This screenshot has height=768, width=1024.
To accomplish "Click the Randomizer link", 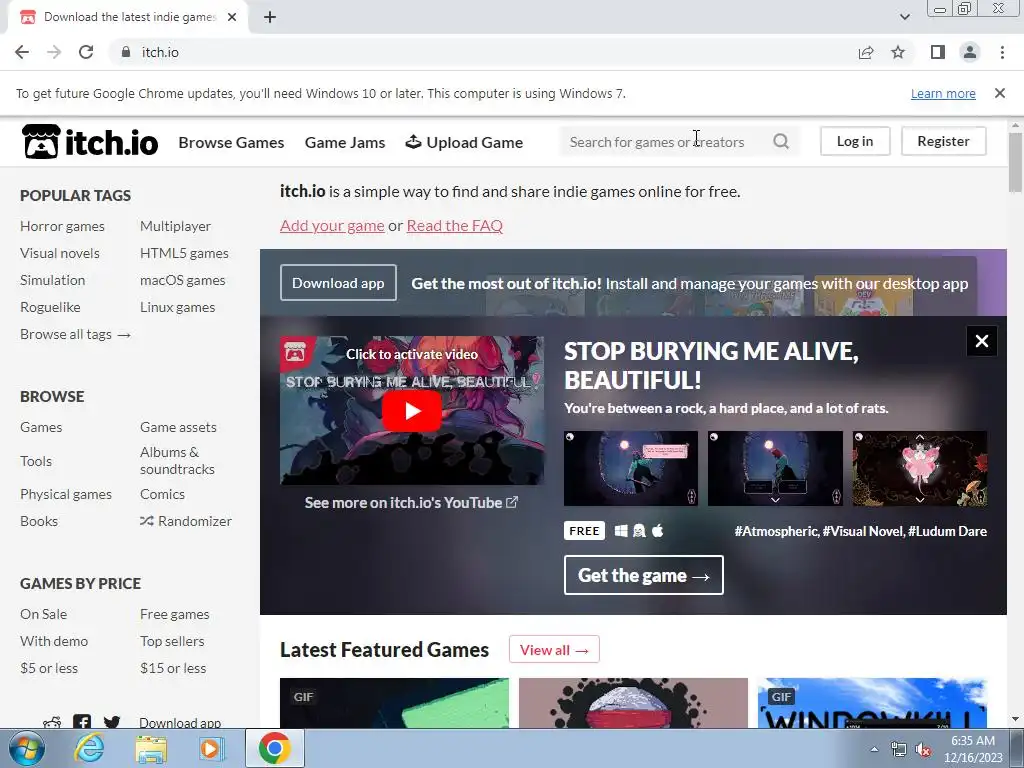I will coord(185,521).
